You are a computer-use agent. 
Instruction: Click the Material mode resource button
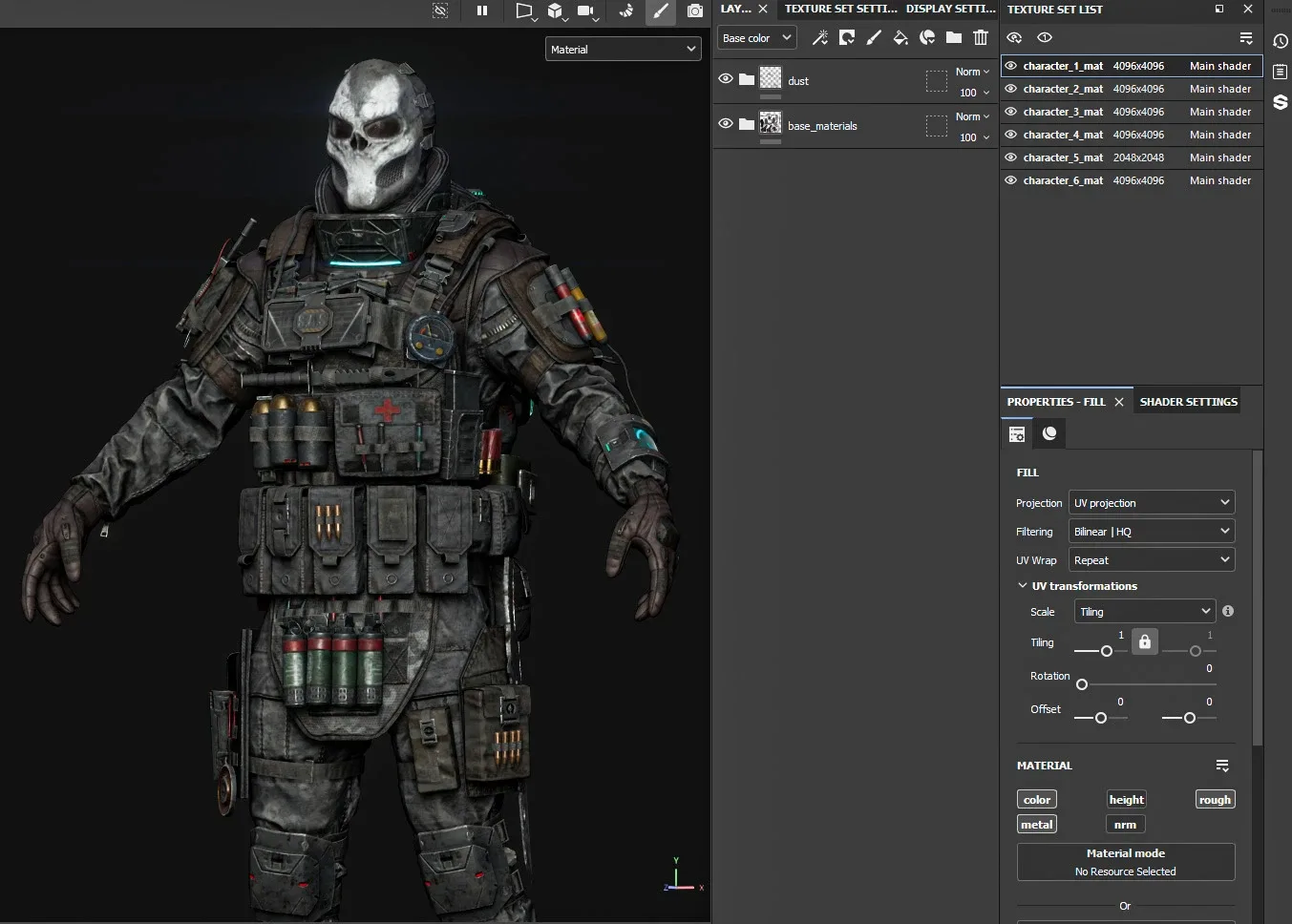point(1125,862)
